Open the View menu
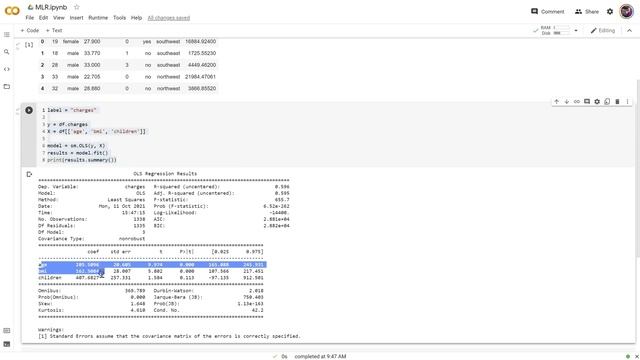Screen dimensions: 640x360 pyautogui.click(x=59, y=18)
